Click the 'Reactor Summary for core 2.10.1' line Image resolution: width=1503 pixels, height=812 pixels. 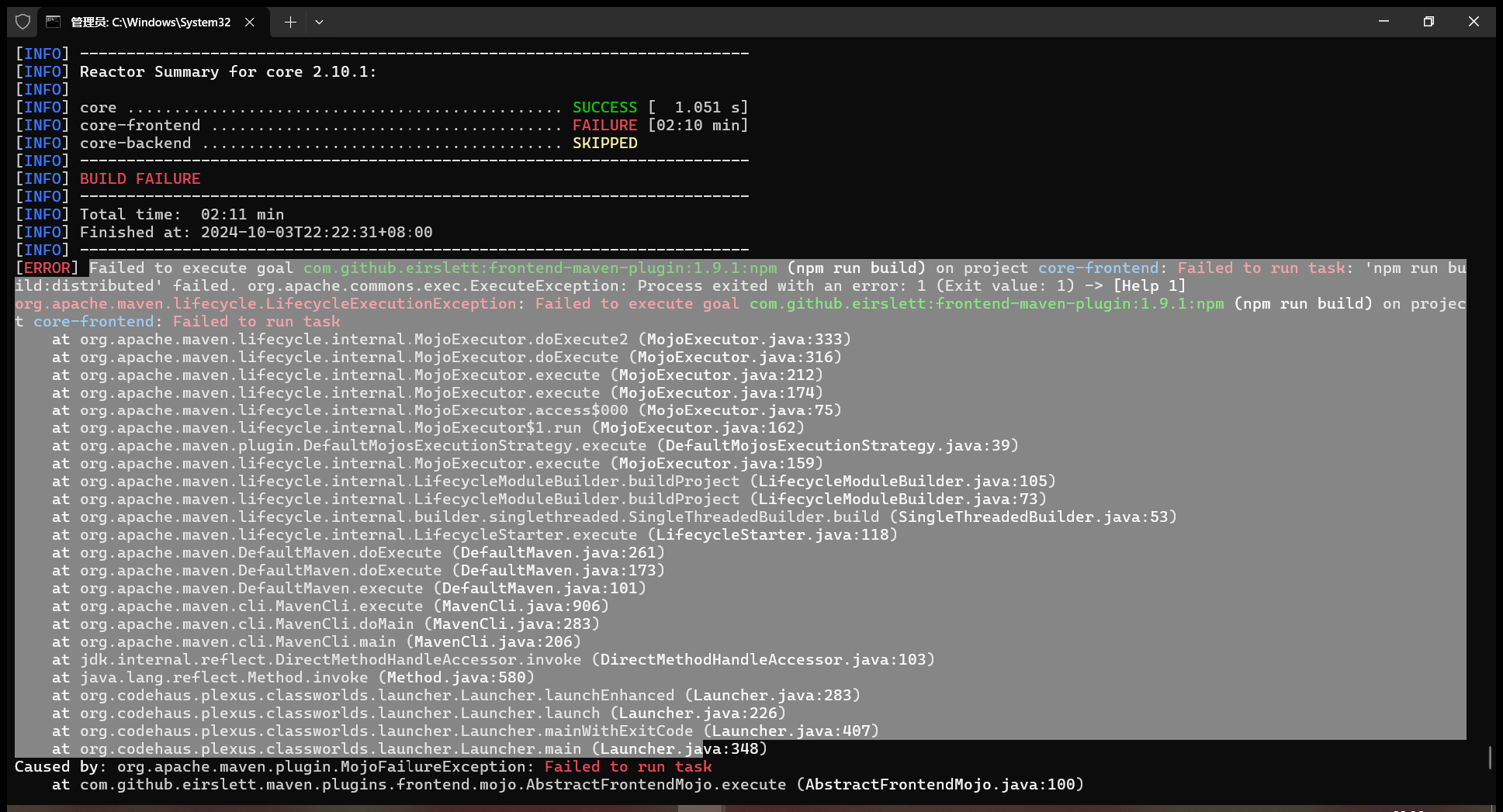pyautogui.click(x=227, y=72)
